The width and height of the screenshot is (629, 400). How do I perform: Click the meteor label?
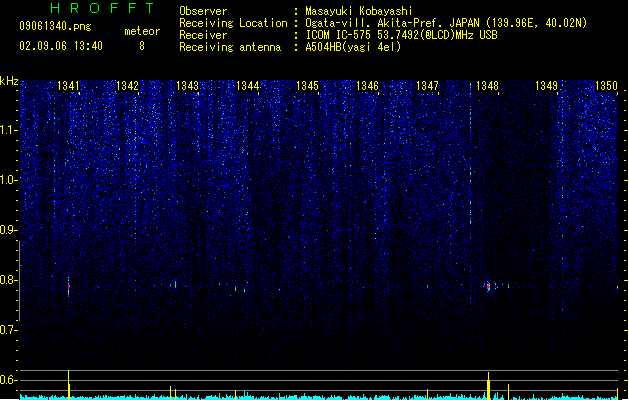(x=142, y=31)
